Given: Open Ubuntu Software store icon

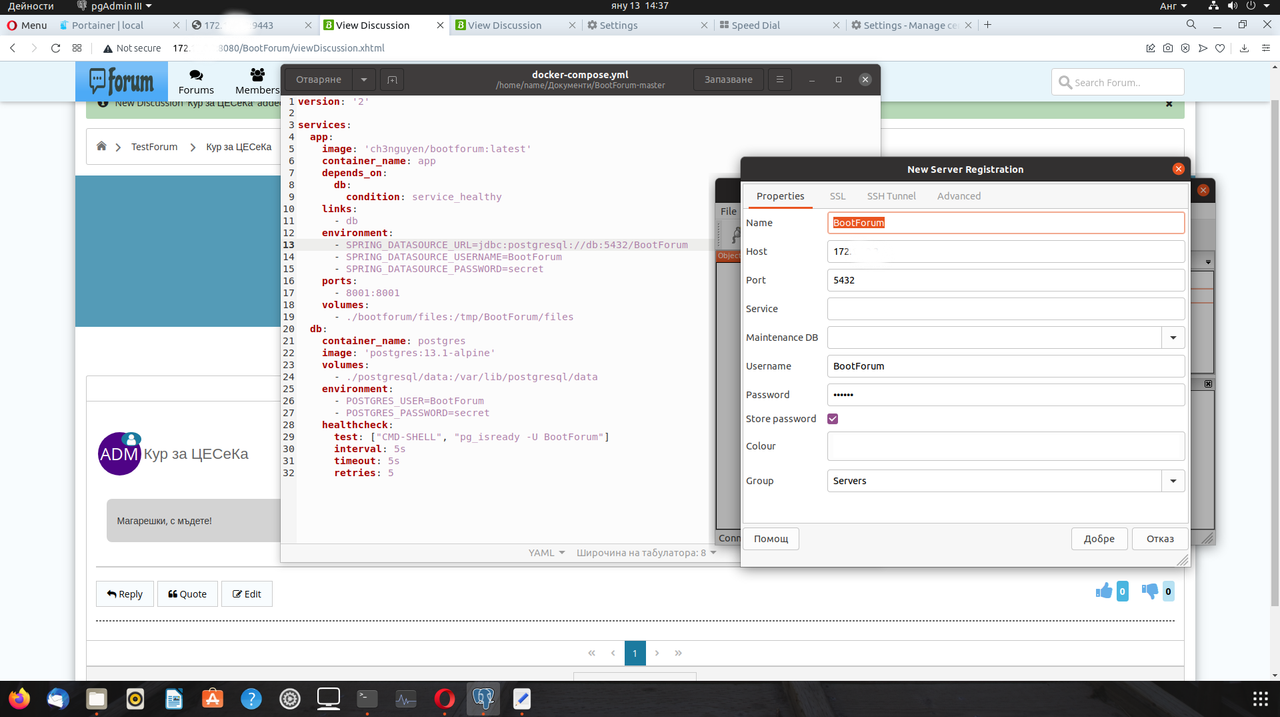Looking at the screenshot, I should (213, 698).
